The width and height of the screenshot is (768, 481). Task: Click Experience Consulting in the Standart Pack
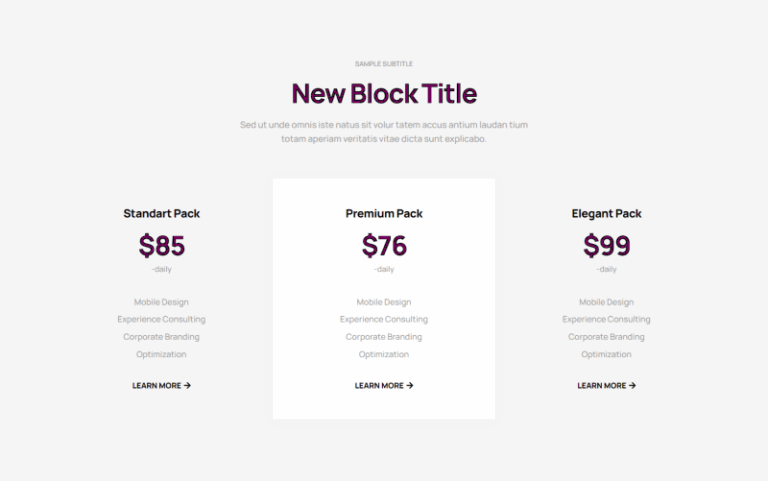coord(162,319)
